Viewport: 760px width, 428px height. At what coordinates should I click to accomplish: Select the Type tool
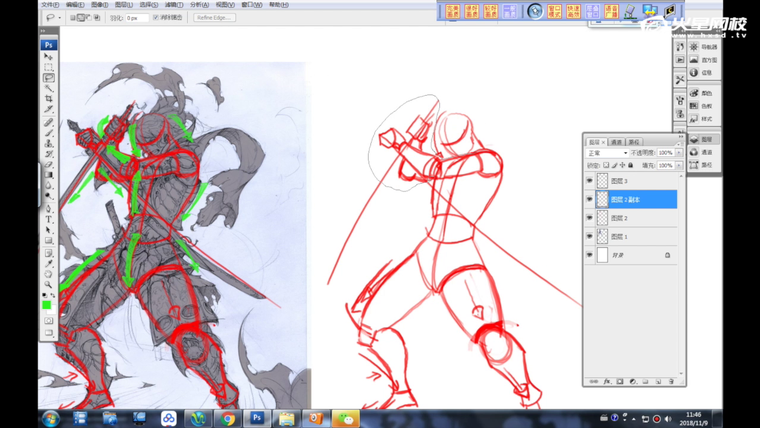click(x=48, y=219)
